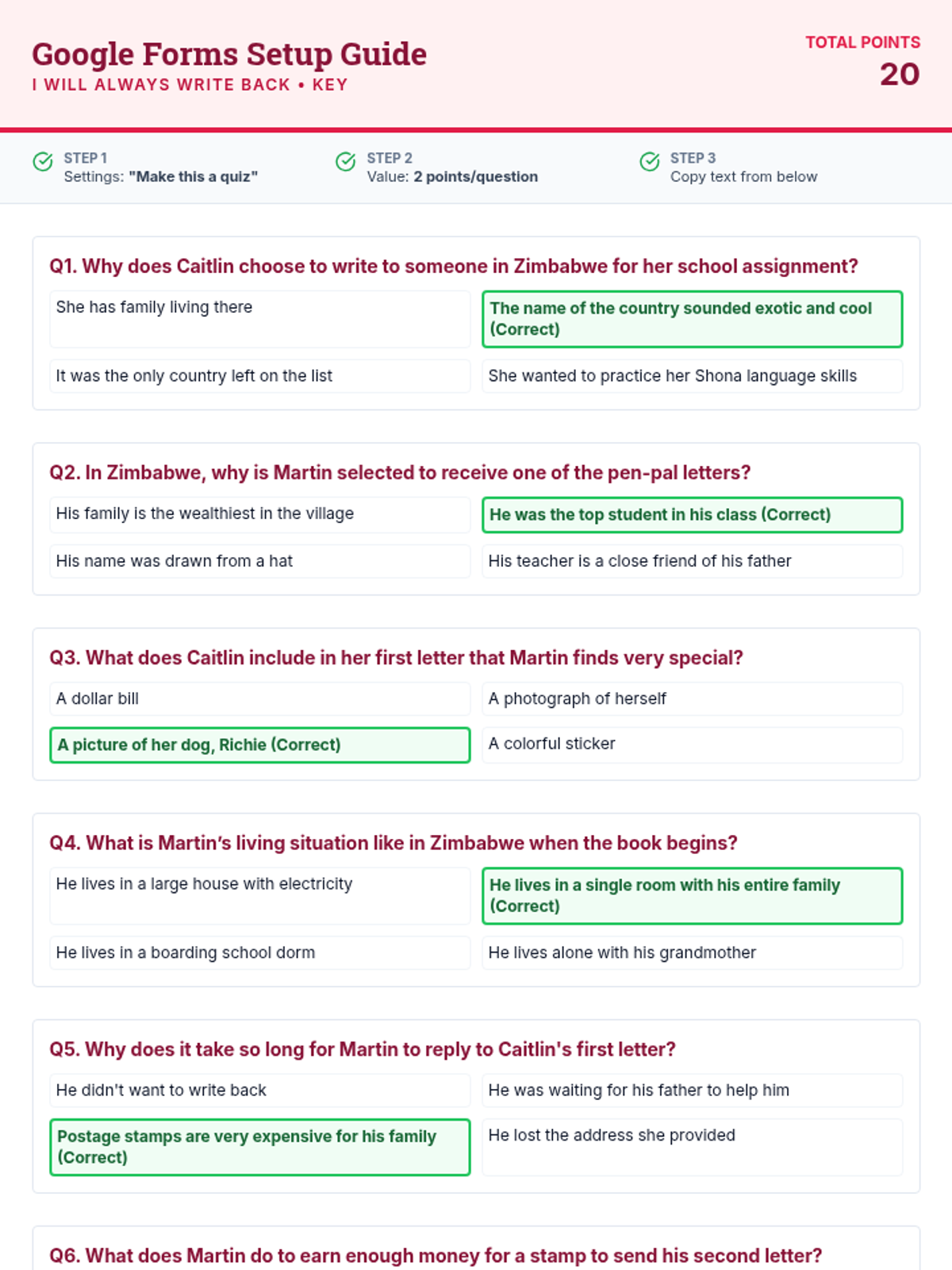This screenshot has height=1270, width=952.
Task: Choose 'He lost the address she provided'
Action: tap(693, 1147)
